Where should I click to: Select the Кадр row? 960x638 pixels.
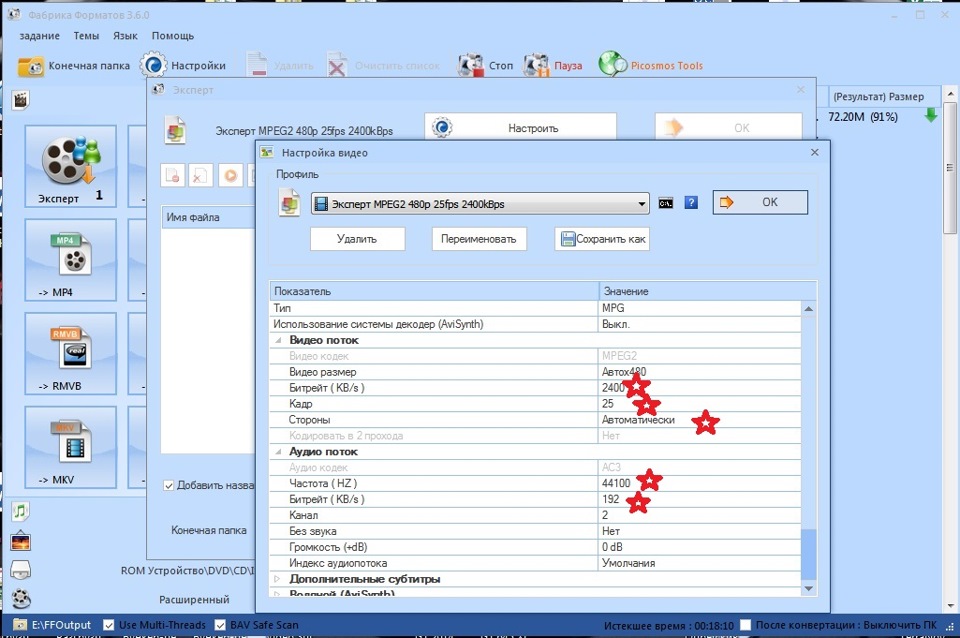(535, 403)
